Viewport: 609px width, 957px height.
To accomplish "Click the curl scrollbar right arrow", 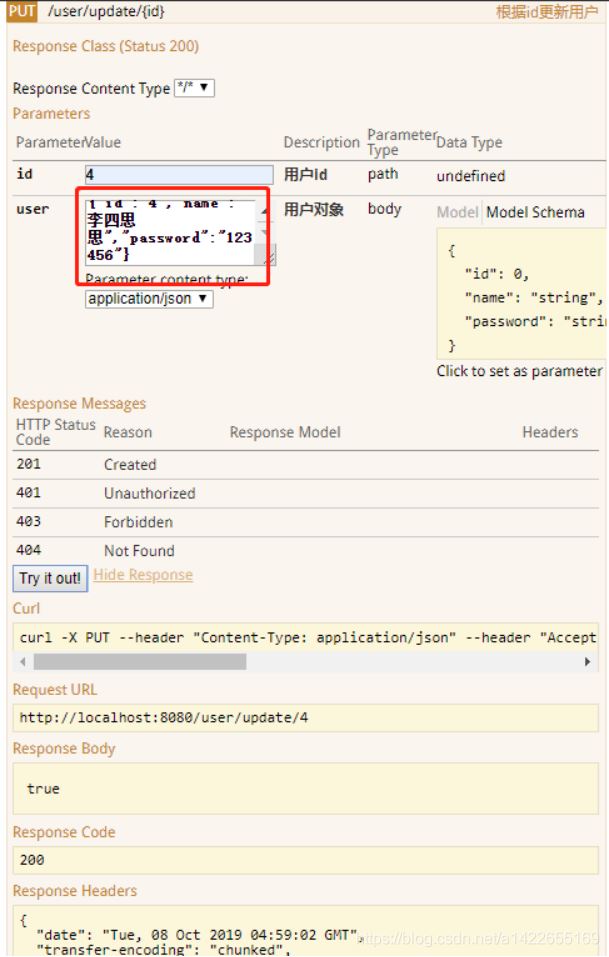I will click(x=588, y=662).
